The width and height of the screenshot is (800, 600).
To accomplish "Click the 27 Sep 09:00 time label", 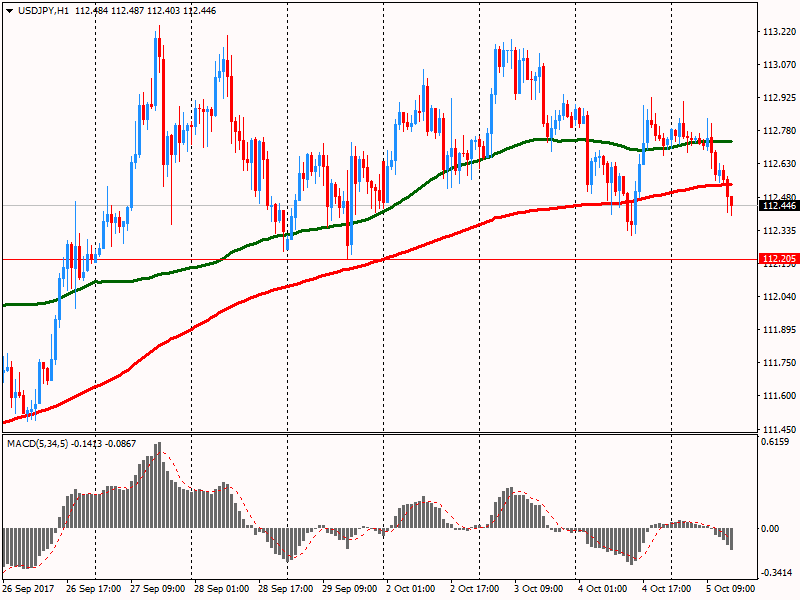I will (x=158, y=589).
